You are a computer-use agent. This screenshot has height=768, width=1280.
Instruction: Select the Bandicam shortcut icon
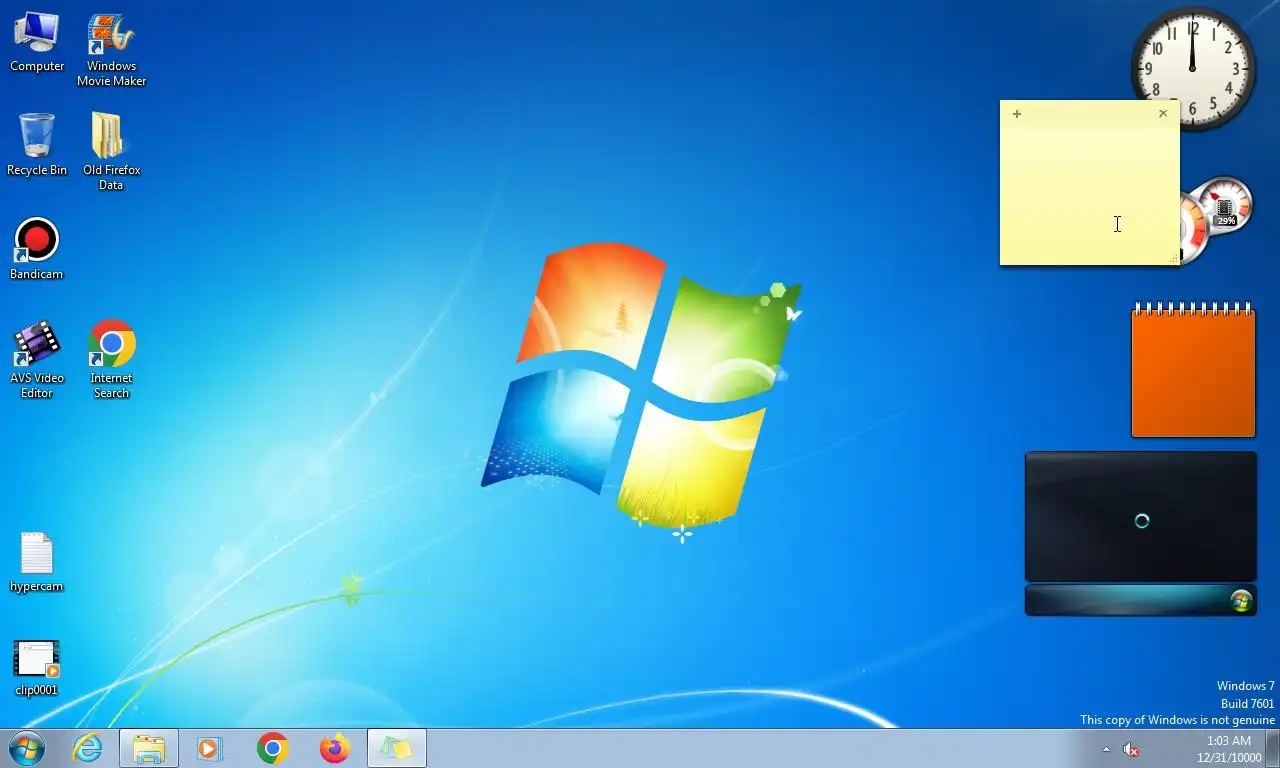point(37,249)
